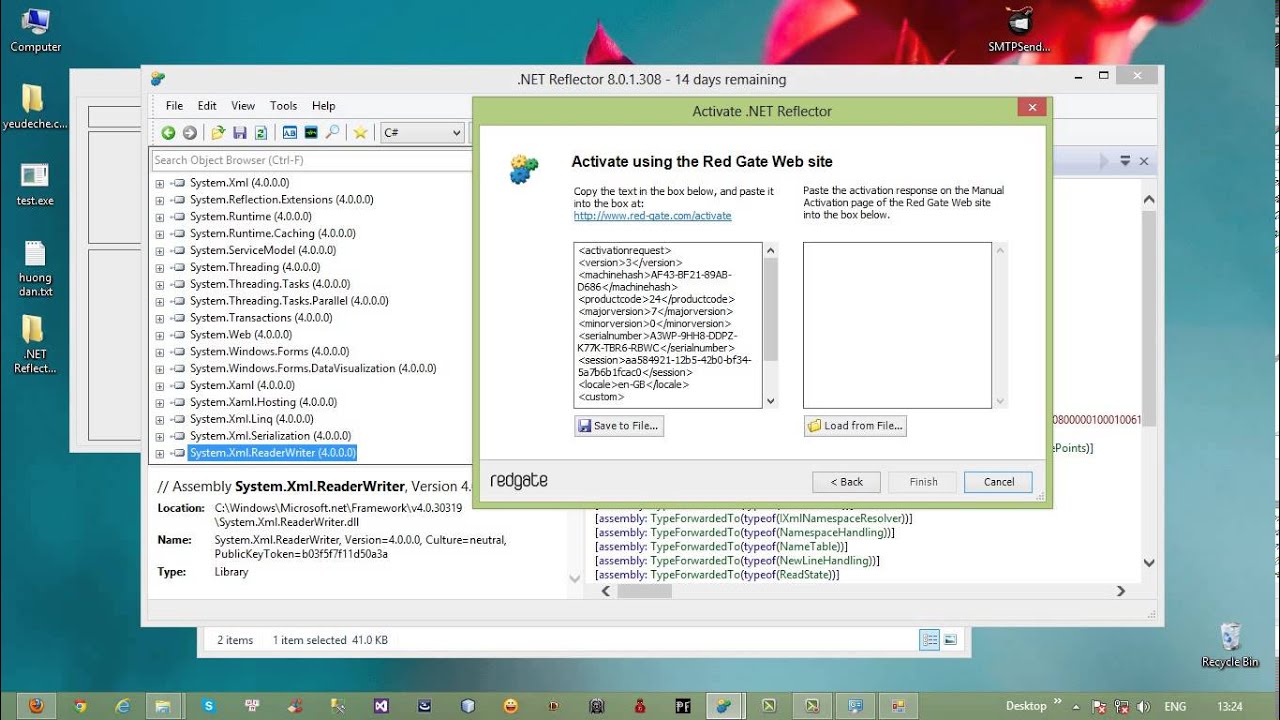Click the Refresh page icon in Reflector toolbar

[261, 132]
